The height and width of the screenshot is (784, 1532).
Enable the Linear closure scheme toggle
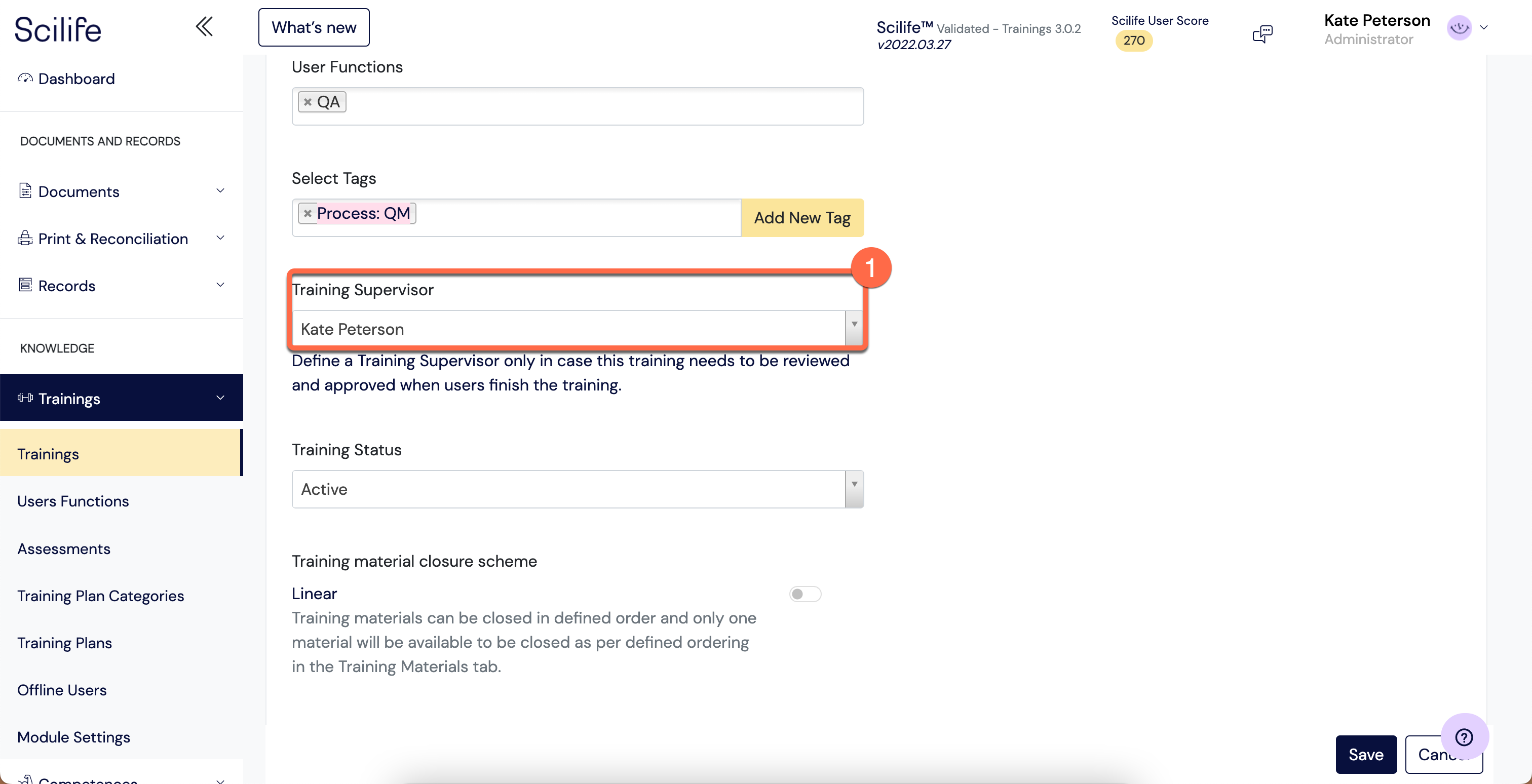tap(805, 594)
